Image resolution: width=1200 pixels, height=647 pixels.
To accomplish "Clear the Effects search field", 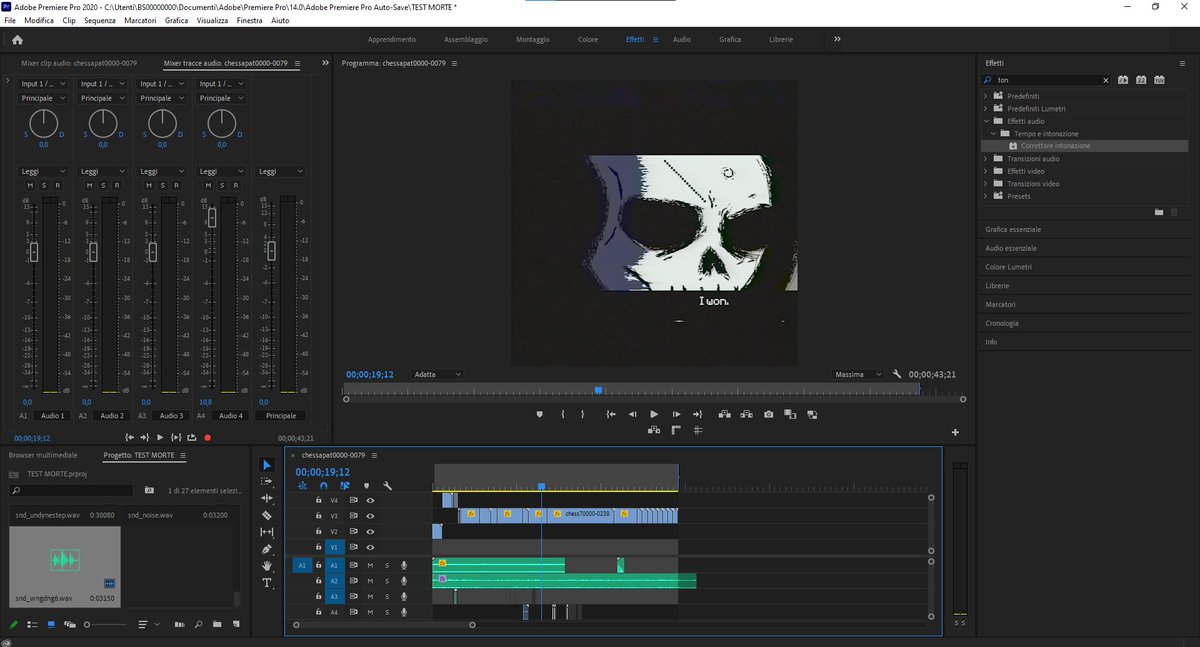I will 1105,80.
